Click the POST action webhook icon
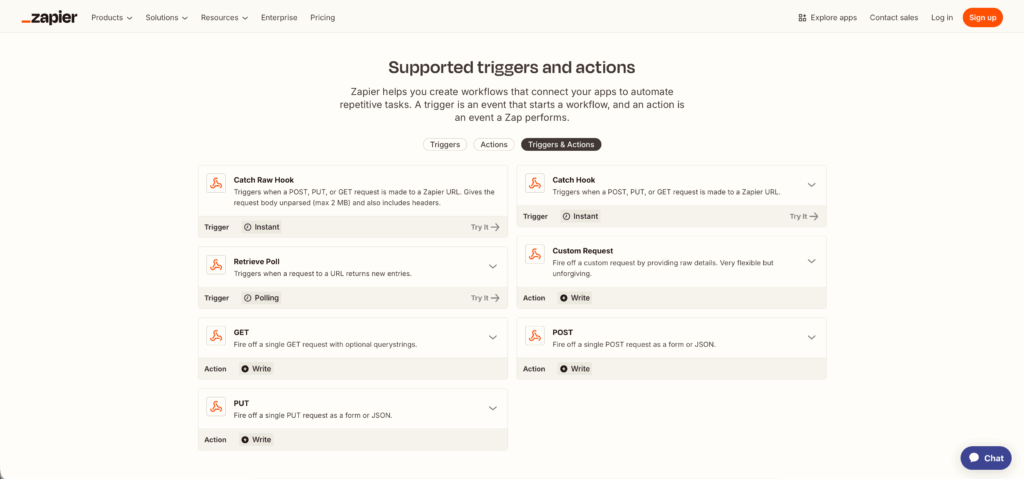1024x479 pixels. (x=535, y=336)
